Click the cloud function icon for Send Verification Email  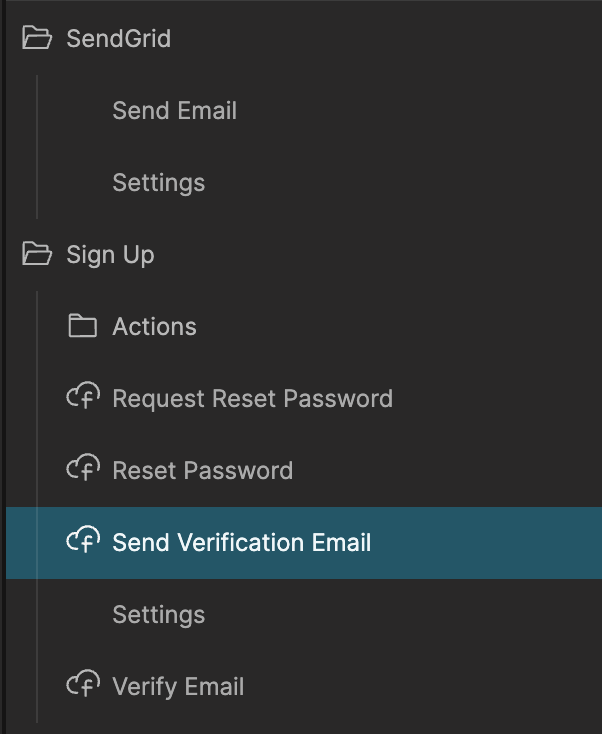point(82,542)
